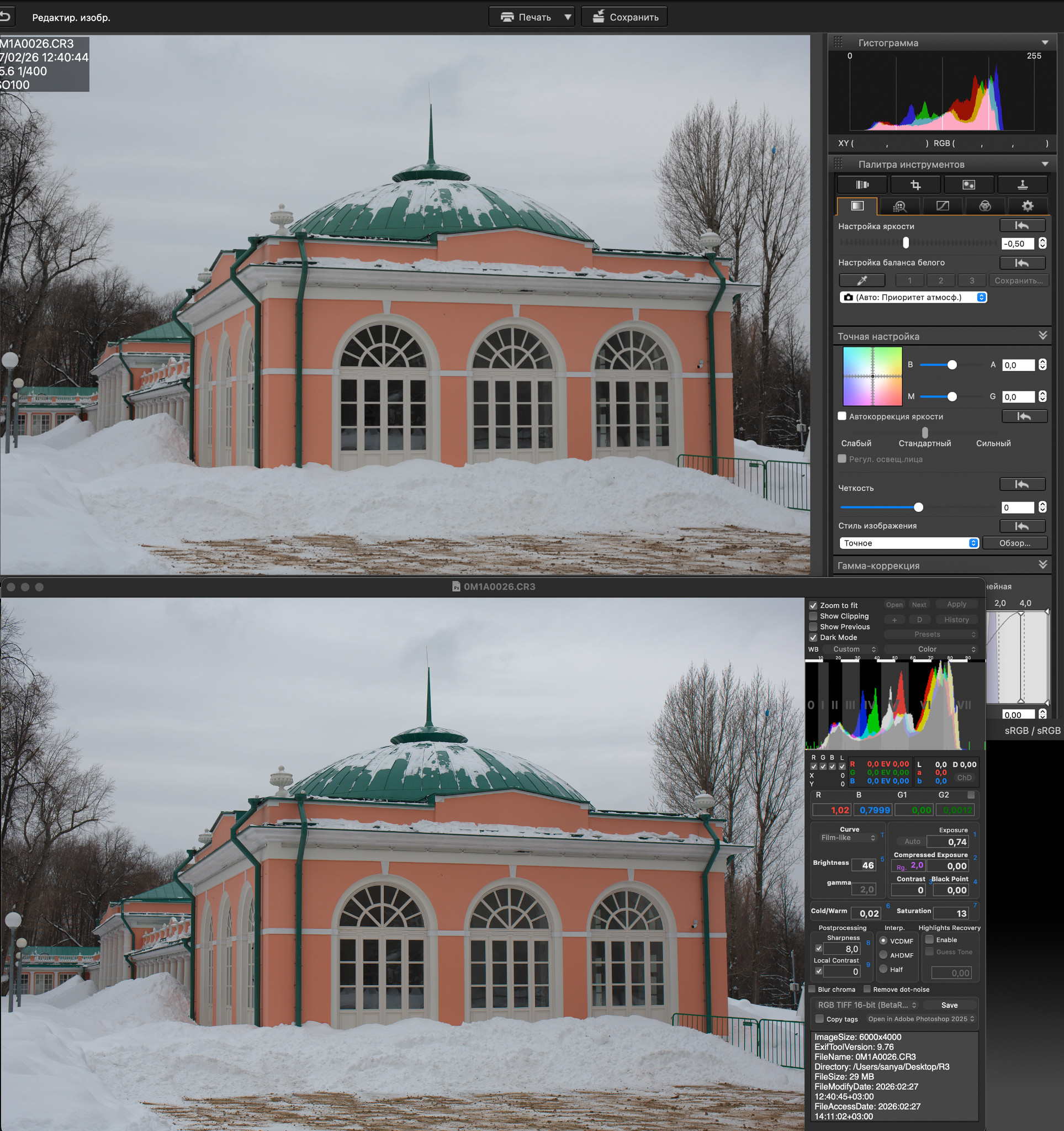The width and height of the screenshot is (1064, 1131).
Task: Select the dust delete stamp tool
Action: click(1022, 185)
